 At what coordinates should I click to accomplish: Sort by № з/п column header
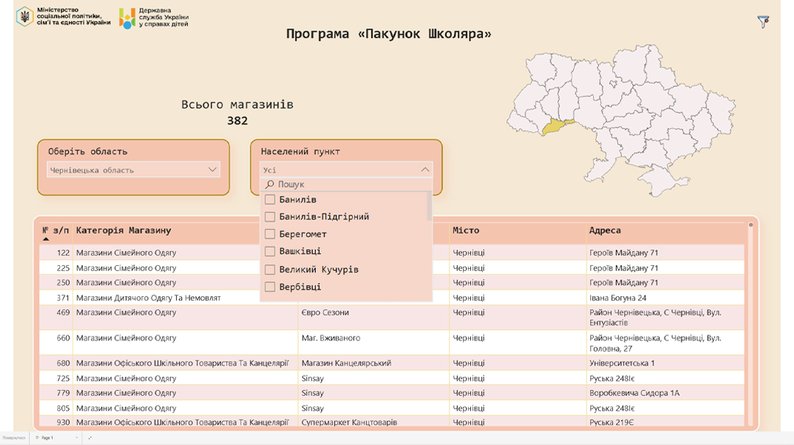tap(55, 230)
